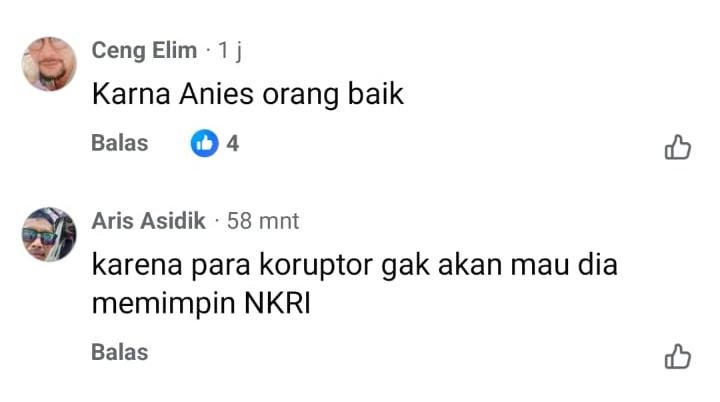This screenshot has width=720, height=402.
Task: Select the comment text Karna Anies orang baik
Action: click(x=248, y=95)
